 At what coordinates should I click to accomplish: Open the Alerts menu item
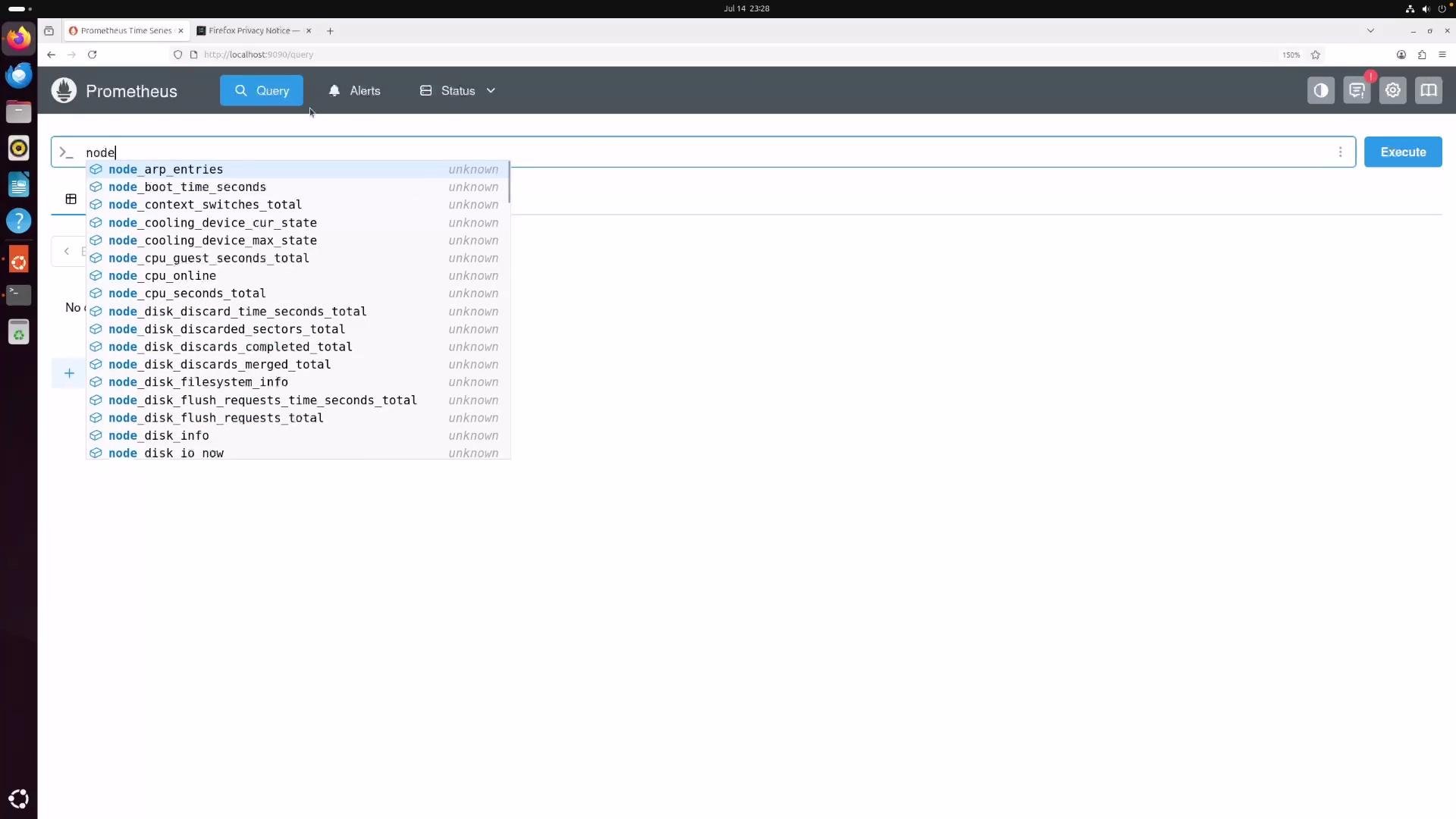pyautogui.click(x=354, y=90)
